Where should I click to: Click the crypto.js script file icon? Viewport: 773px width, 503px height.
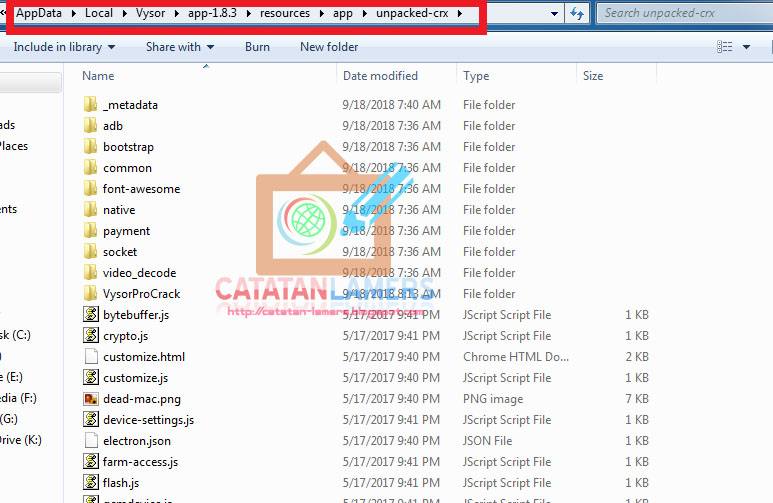(91, 335)
